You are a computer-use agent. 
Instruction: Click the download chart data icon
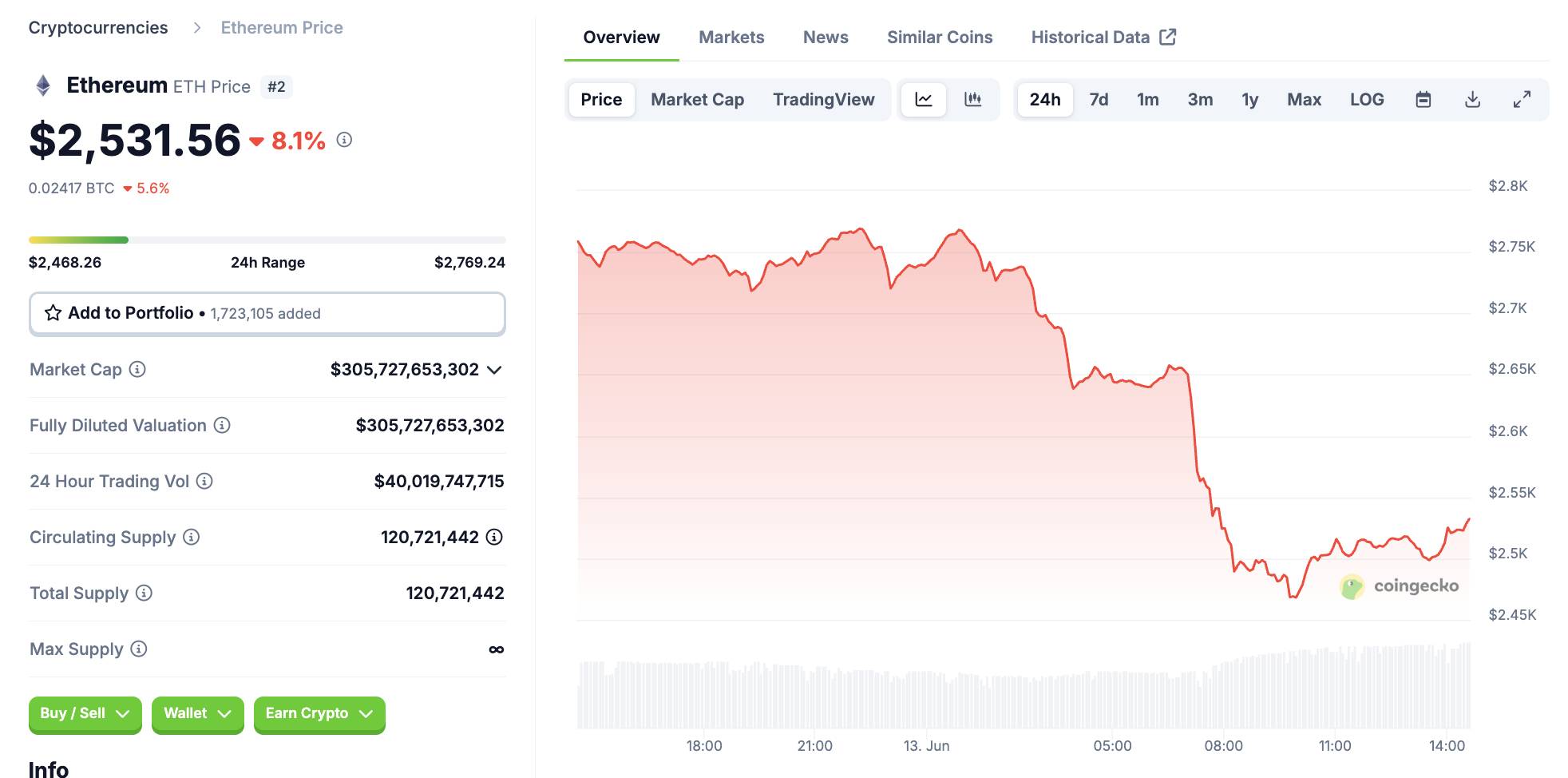coord(1472,100)
